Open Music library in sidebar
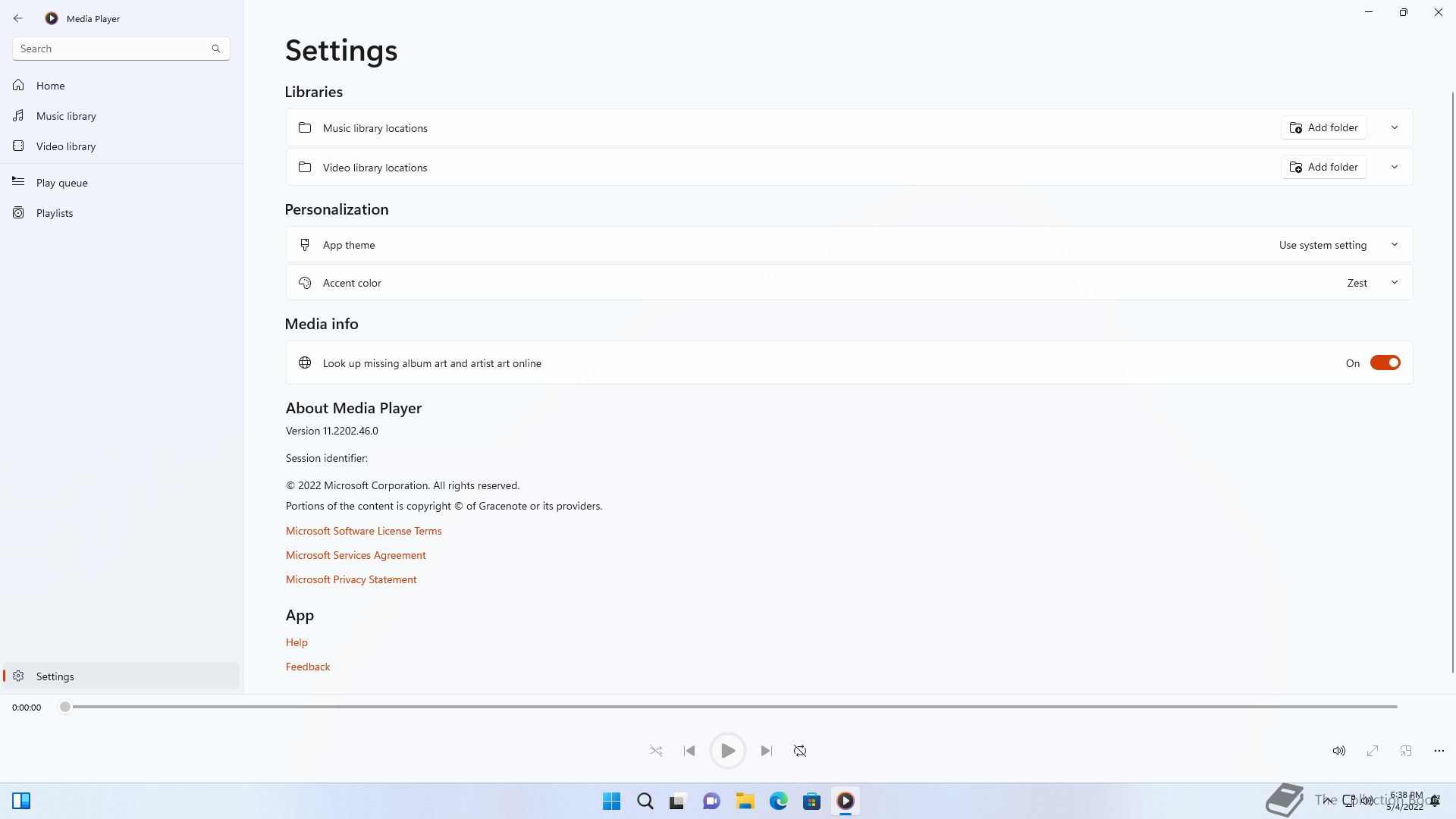This screenshot has width=1456, height=819. [x=121, y=116]
